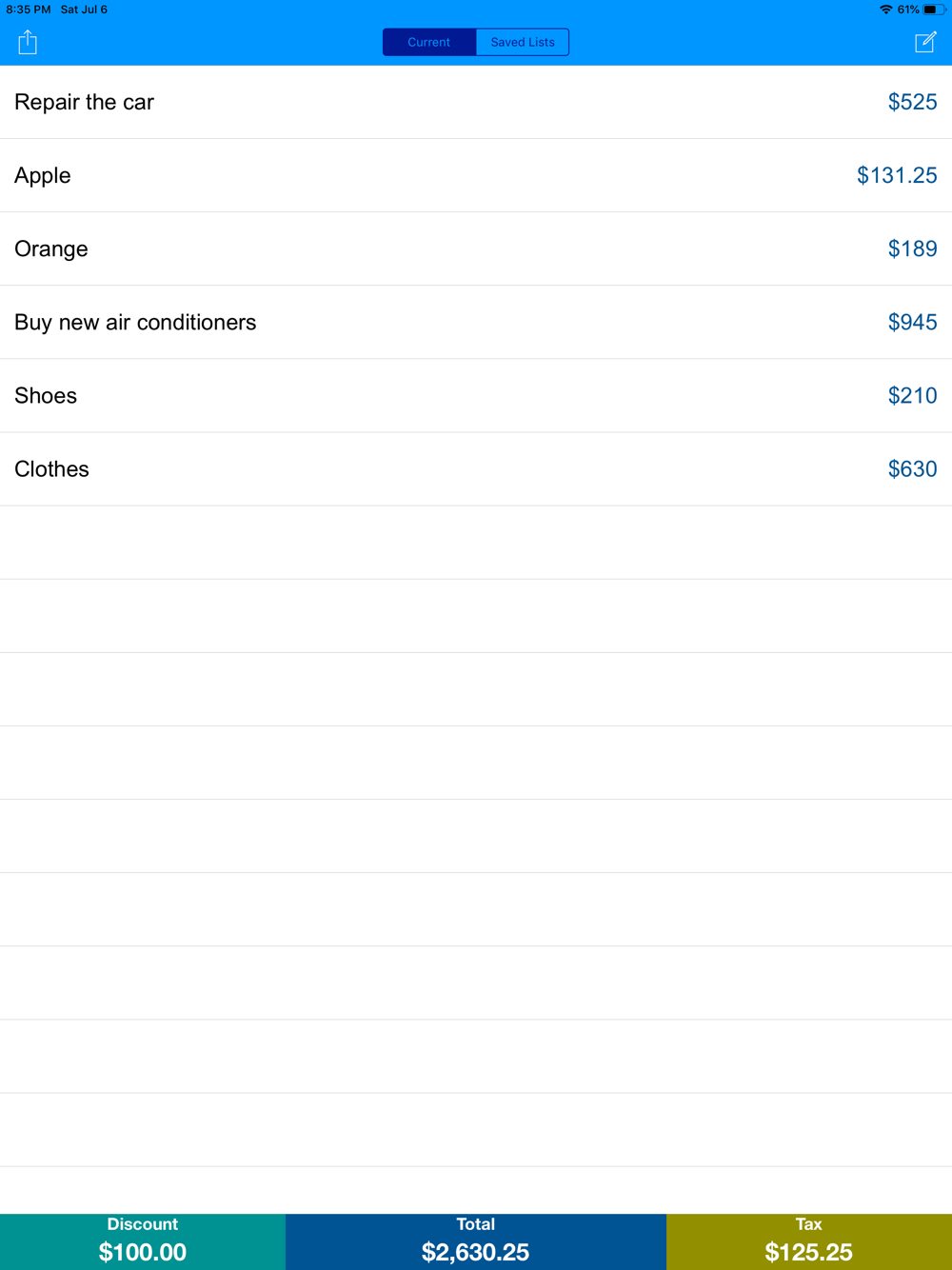
Task: Tap the $131.25 price value
Action: click(897, 175)
